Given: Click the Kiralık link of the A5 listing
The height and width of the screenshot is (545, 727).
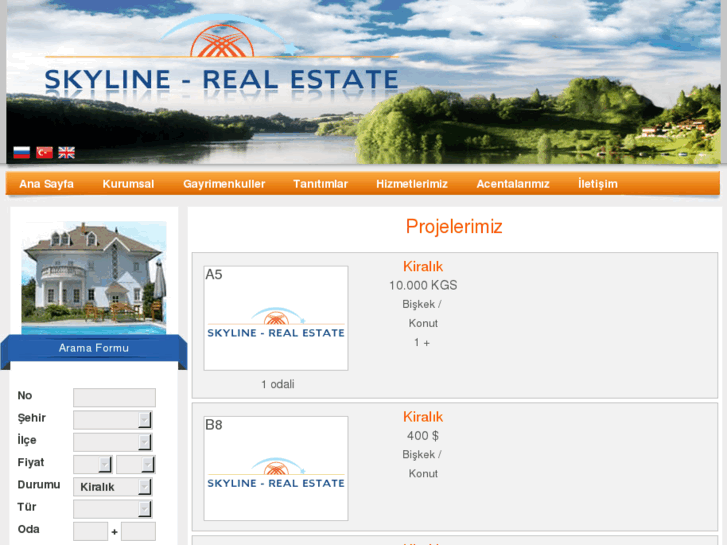Looking at the screenshot, I should pos(423,266).
